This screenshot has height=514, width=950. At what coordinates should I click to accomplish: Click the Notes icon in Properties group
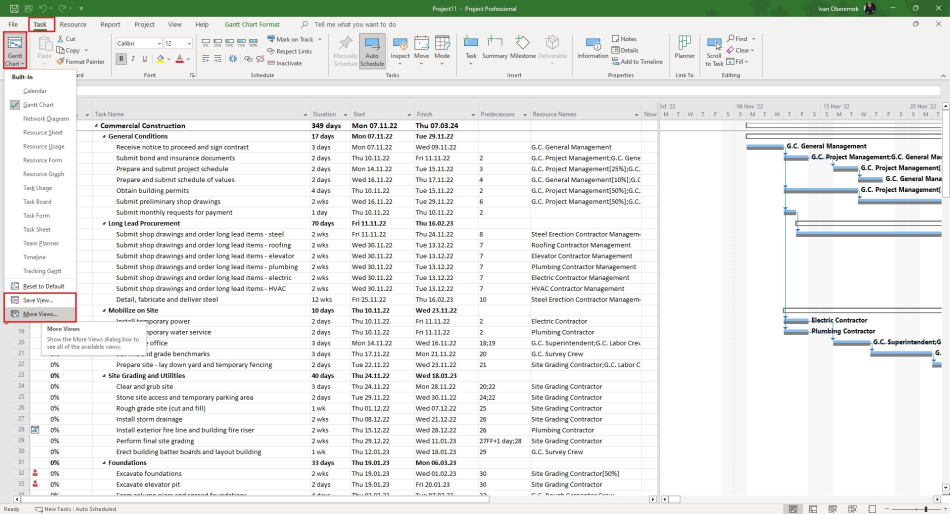pos(615,39)
